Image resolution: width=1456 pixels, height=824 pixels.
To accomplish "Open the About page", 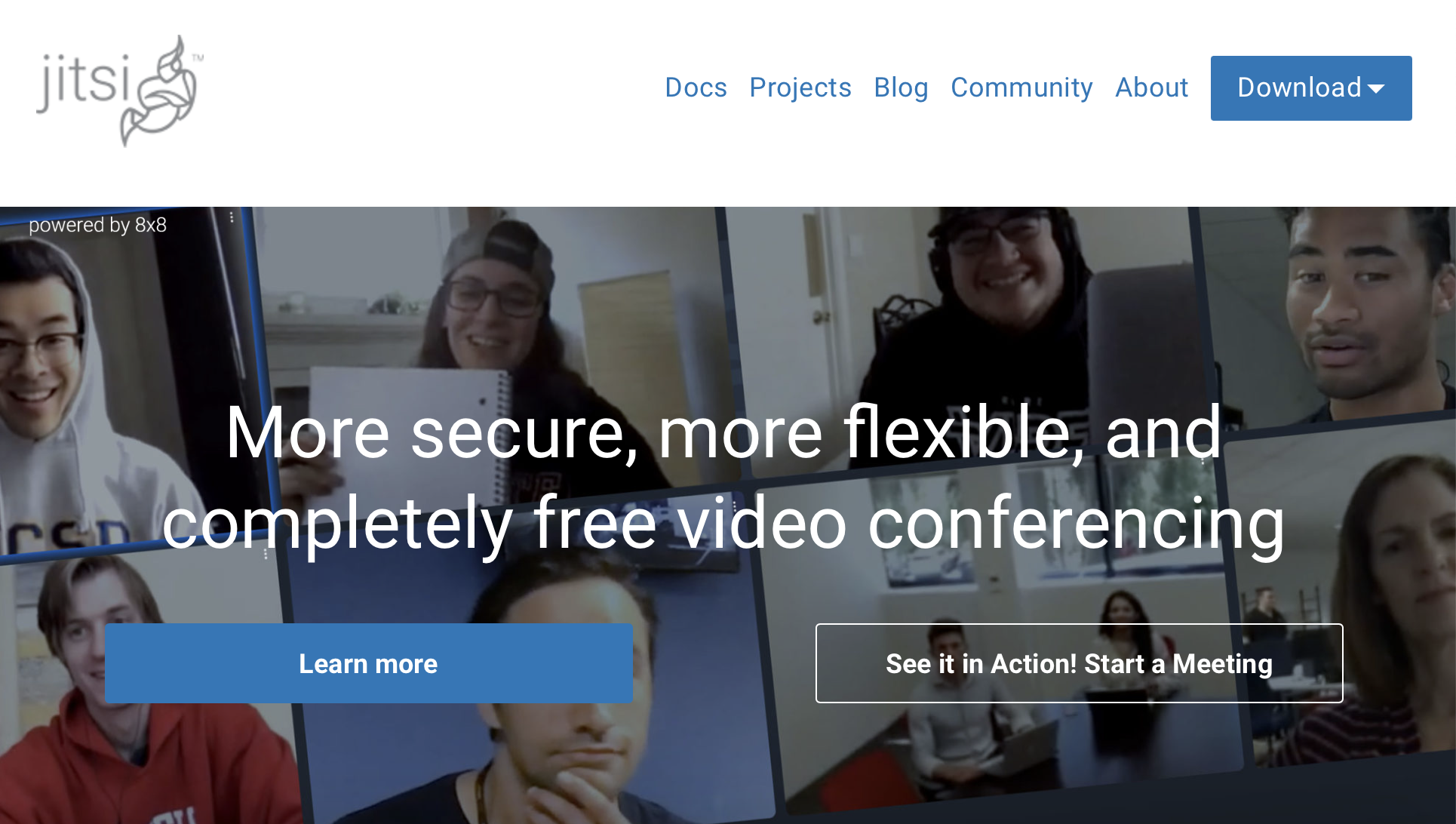I will tap(1152, 88).
